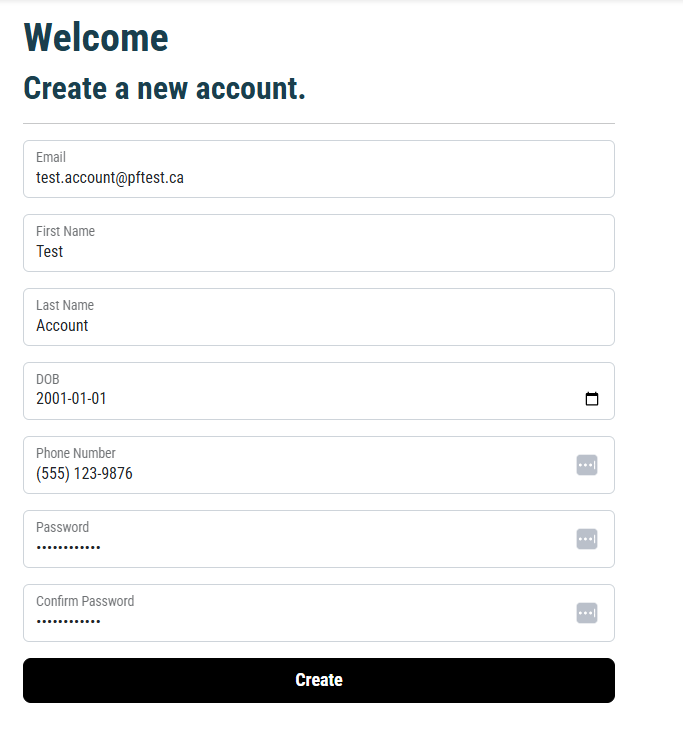The height and width of the screenshot is (744, 683).
Task: Open the DOB calendar date picker
Action: point(592,399)
